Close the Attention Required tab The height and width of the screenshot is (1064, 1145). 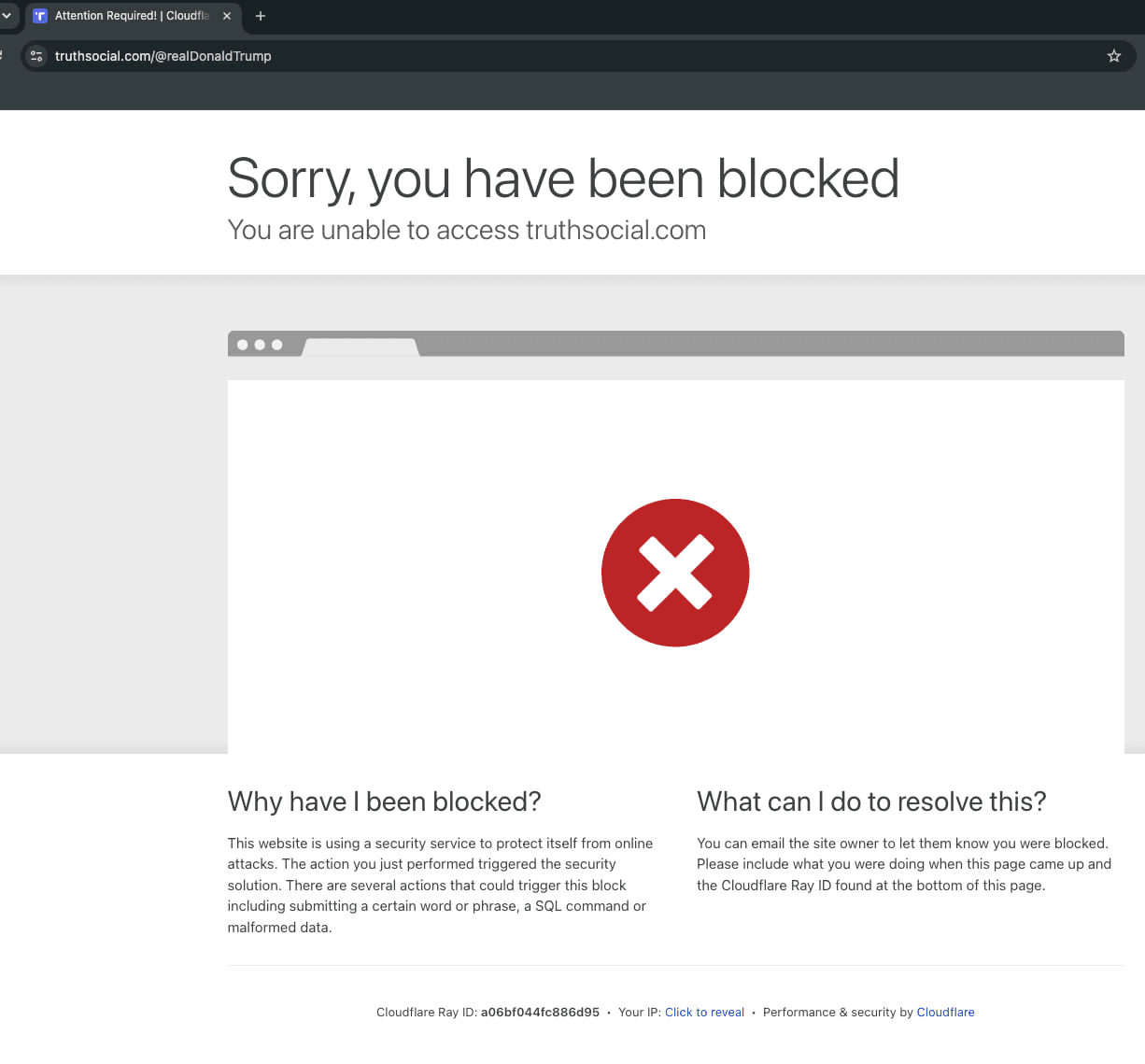(227, 16)
